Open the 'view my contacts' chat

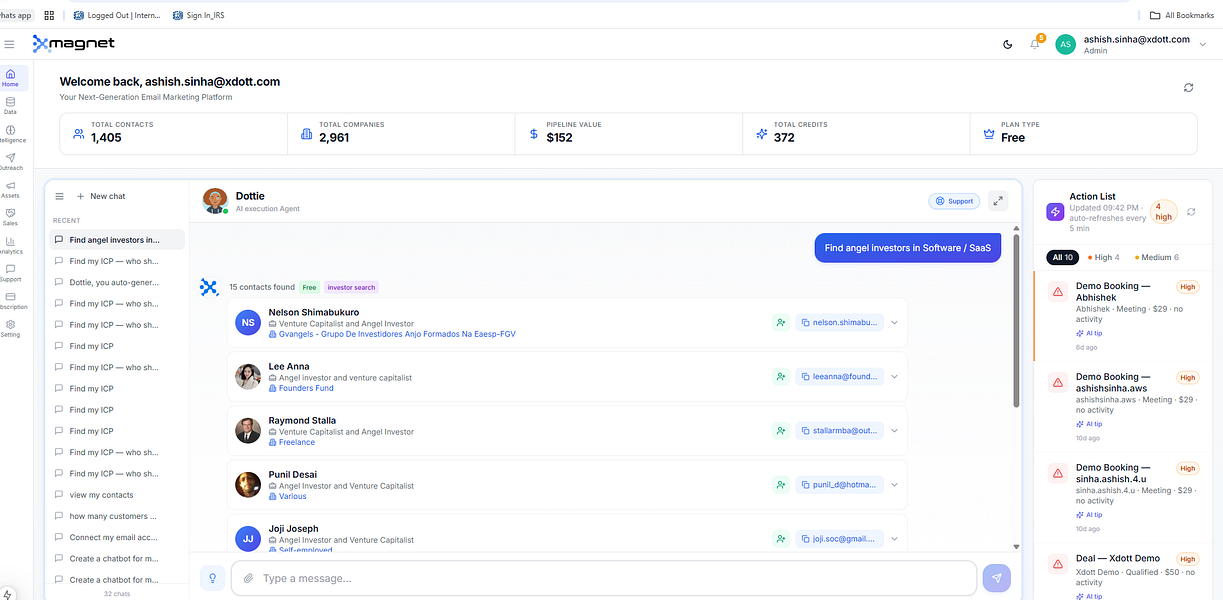[x=117, y=495]
